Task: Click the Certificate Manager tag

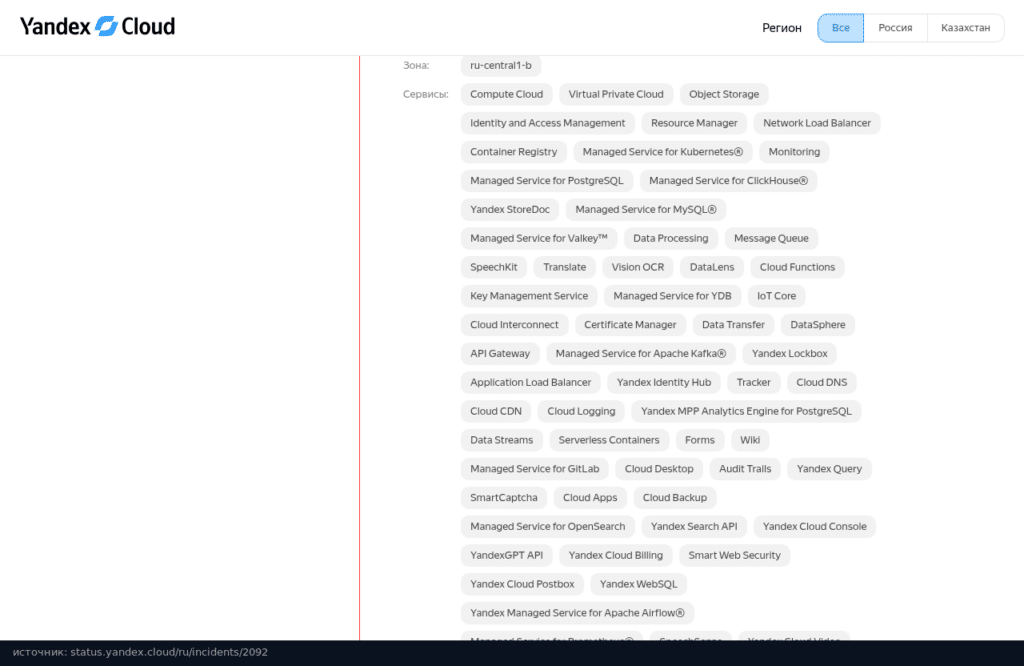Action: tap(630, 325)
